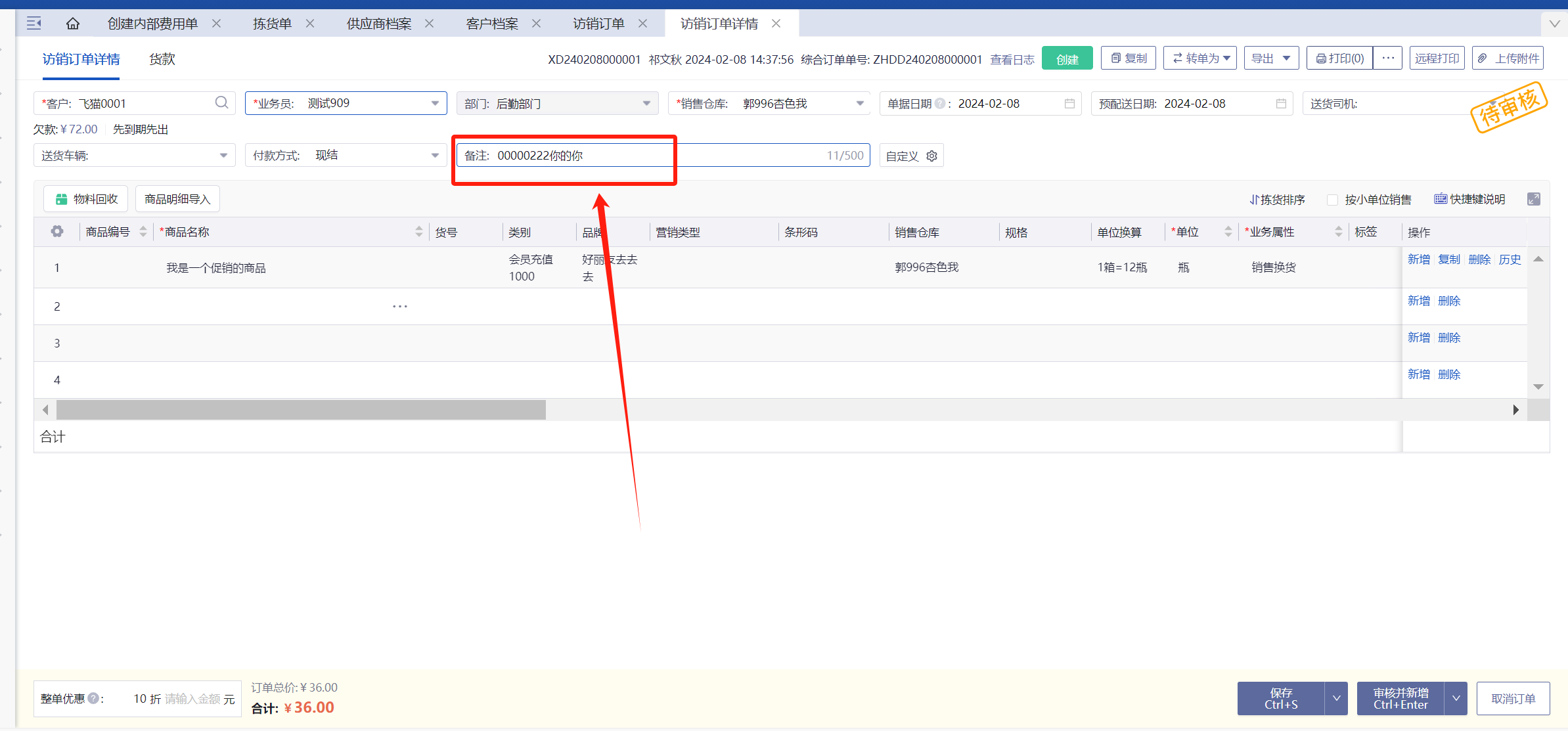Image resolution: width=1568 pixels, height=731 pixels.
Task: Open the 付款方式 dropdown
Action: [434, 156]
